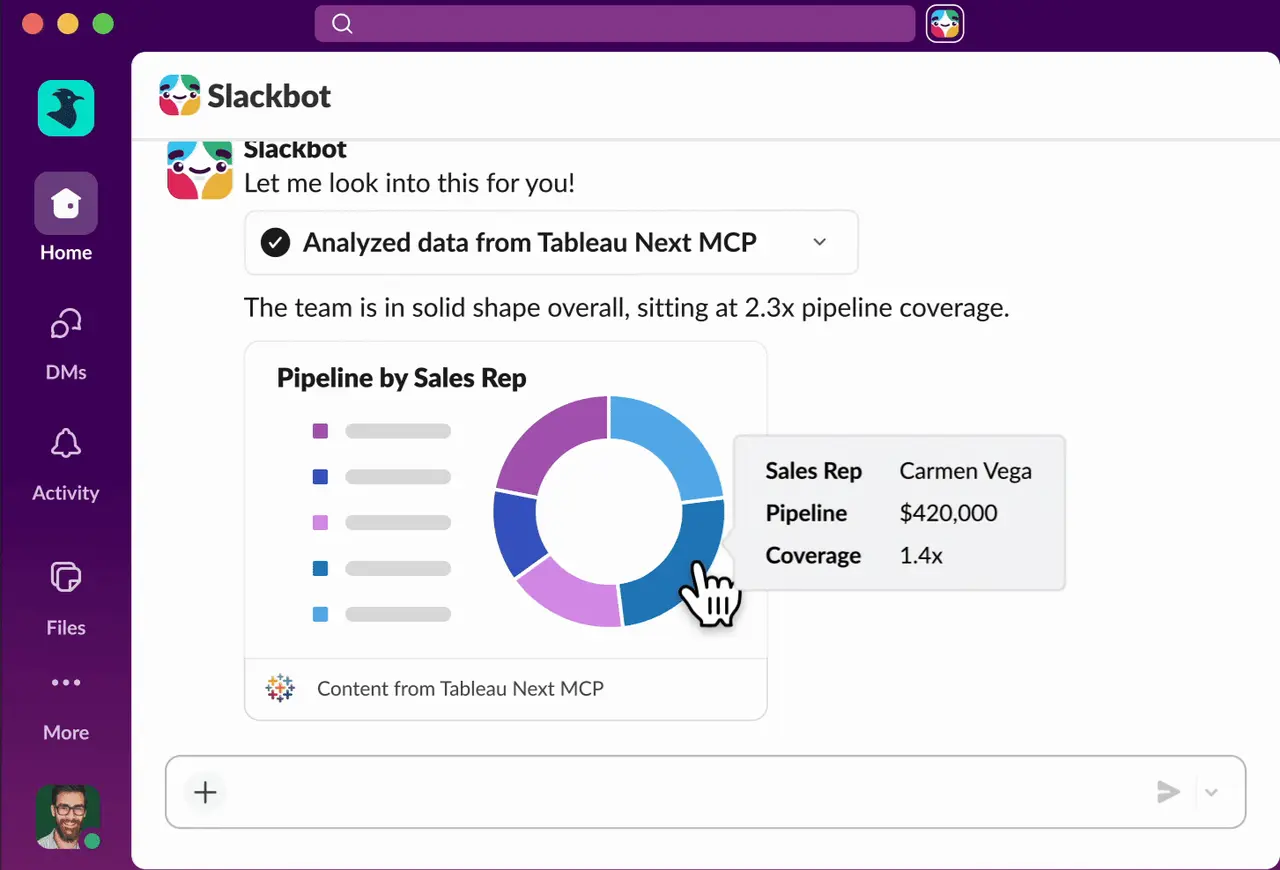Click the search bar at the top
This screenshot has height=870, width=1280.
coord(615,23)
